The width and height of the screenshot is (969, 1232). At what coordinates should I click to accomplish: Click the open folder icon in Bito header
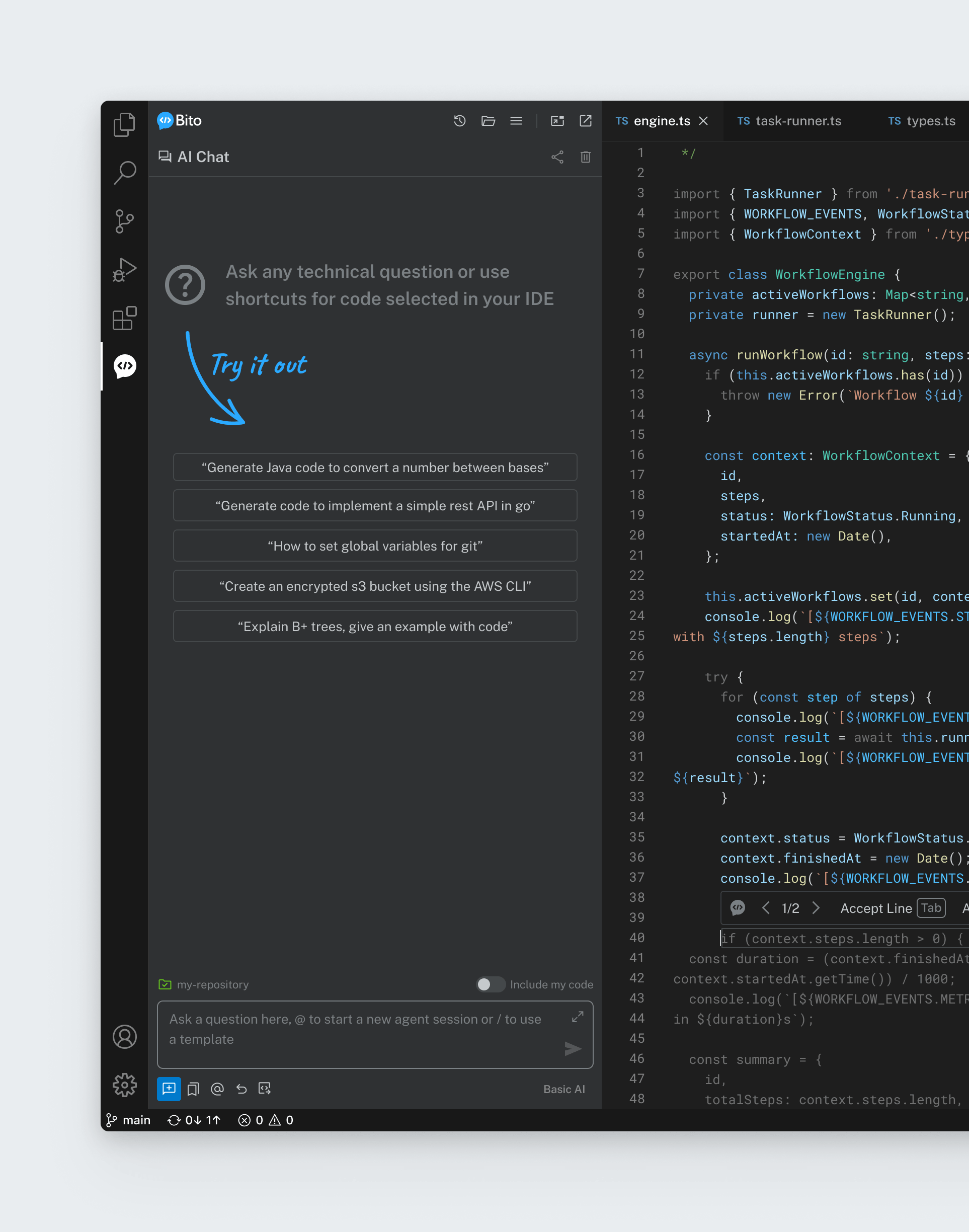pyautogui.click(x=488, y=121)
